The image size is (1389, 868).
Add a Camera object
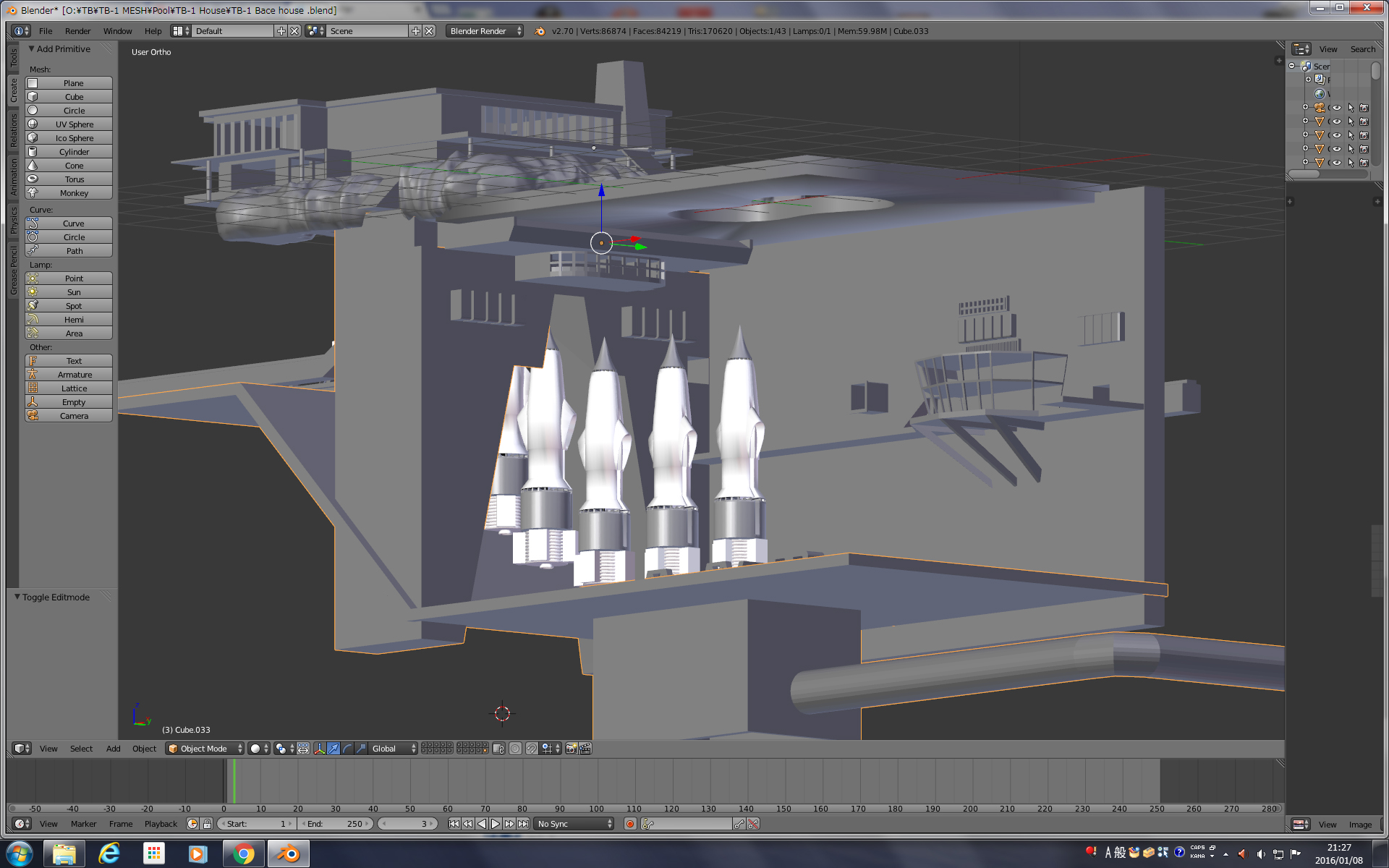69,416
